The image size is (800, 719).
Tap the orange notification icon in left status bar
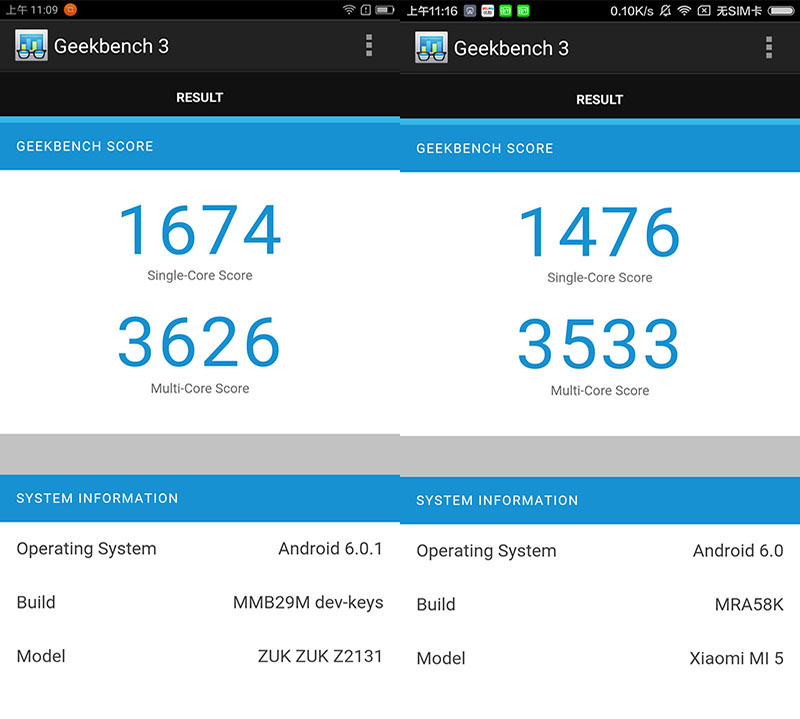70,10
